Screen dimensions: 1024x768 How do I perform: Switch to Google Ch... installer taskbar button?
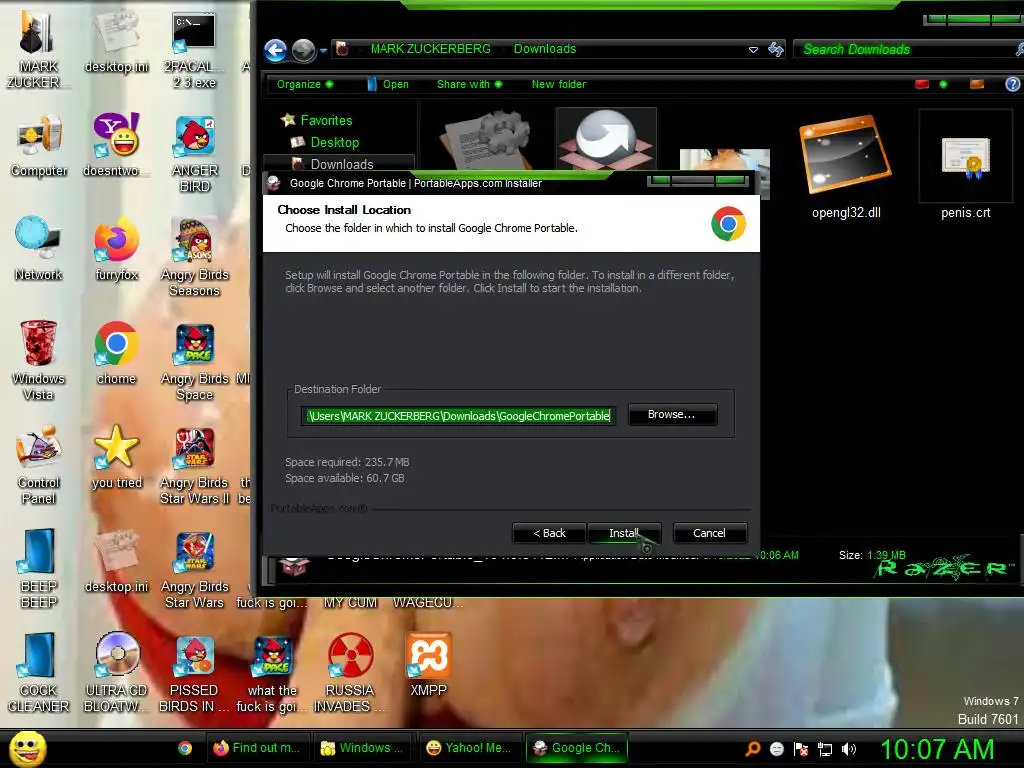click(x=577, y=748)
